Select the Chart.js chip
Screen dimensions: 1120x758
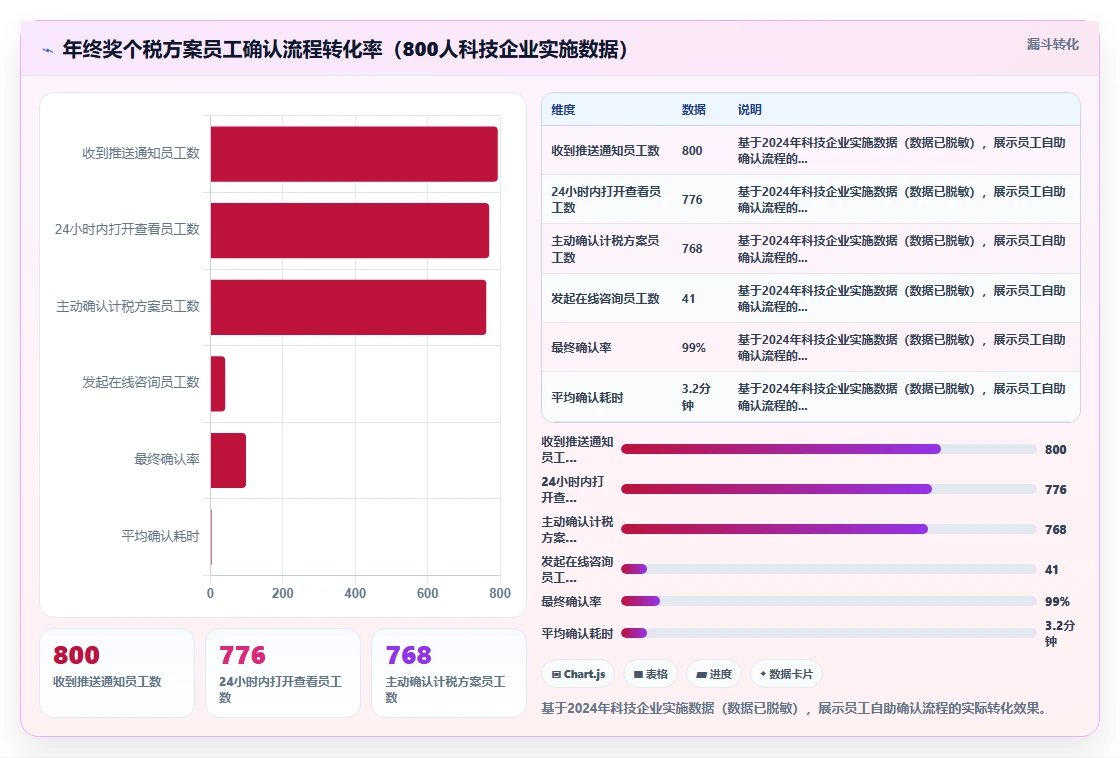[x=578, y=674]
